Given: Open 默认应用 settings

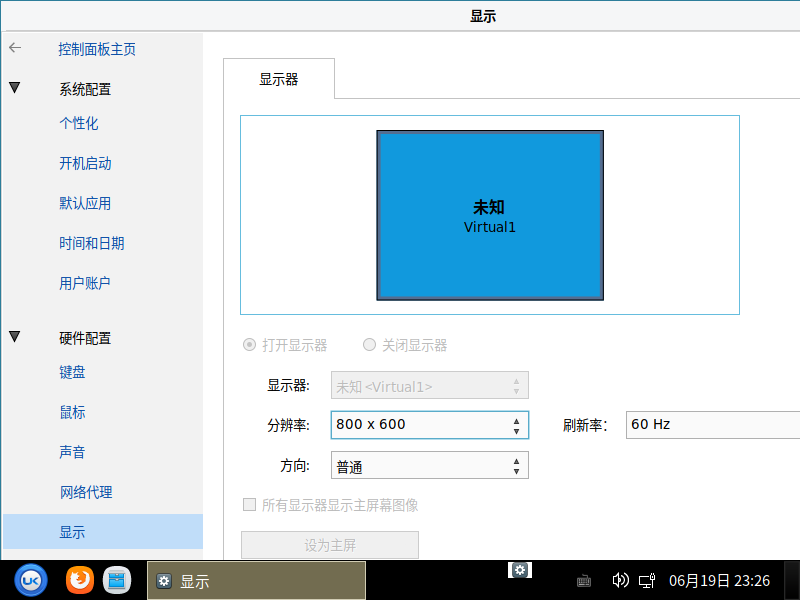Looking at the screenshot, I should point(85,203).
